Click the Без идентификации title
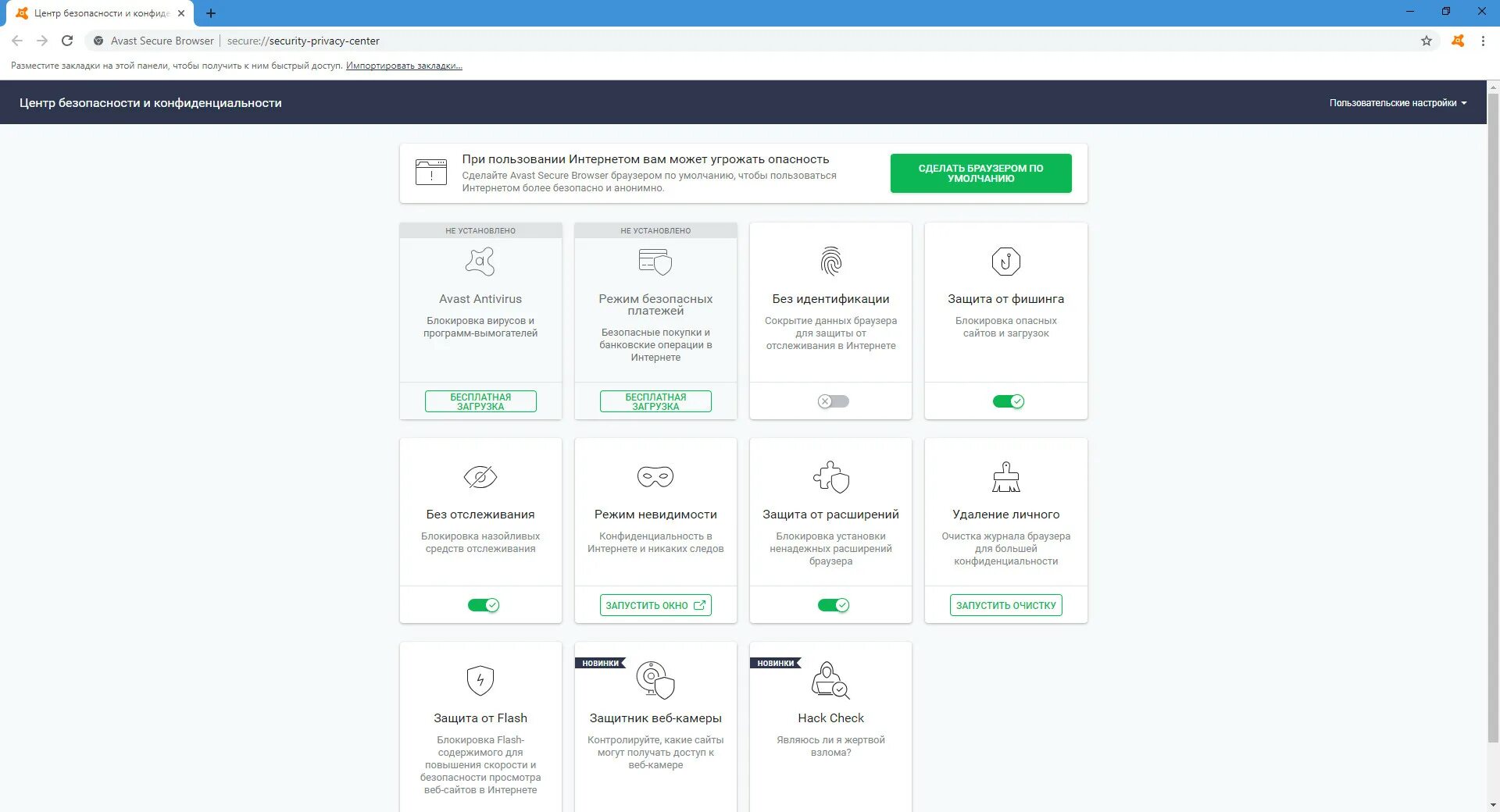The image size is (1500, 812). (x=830, y=299)
